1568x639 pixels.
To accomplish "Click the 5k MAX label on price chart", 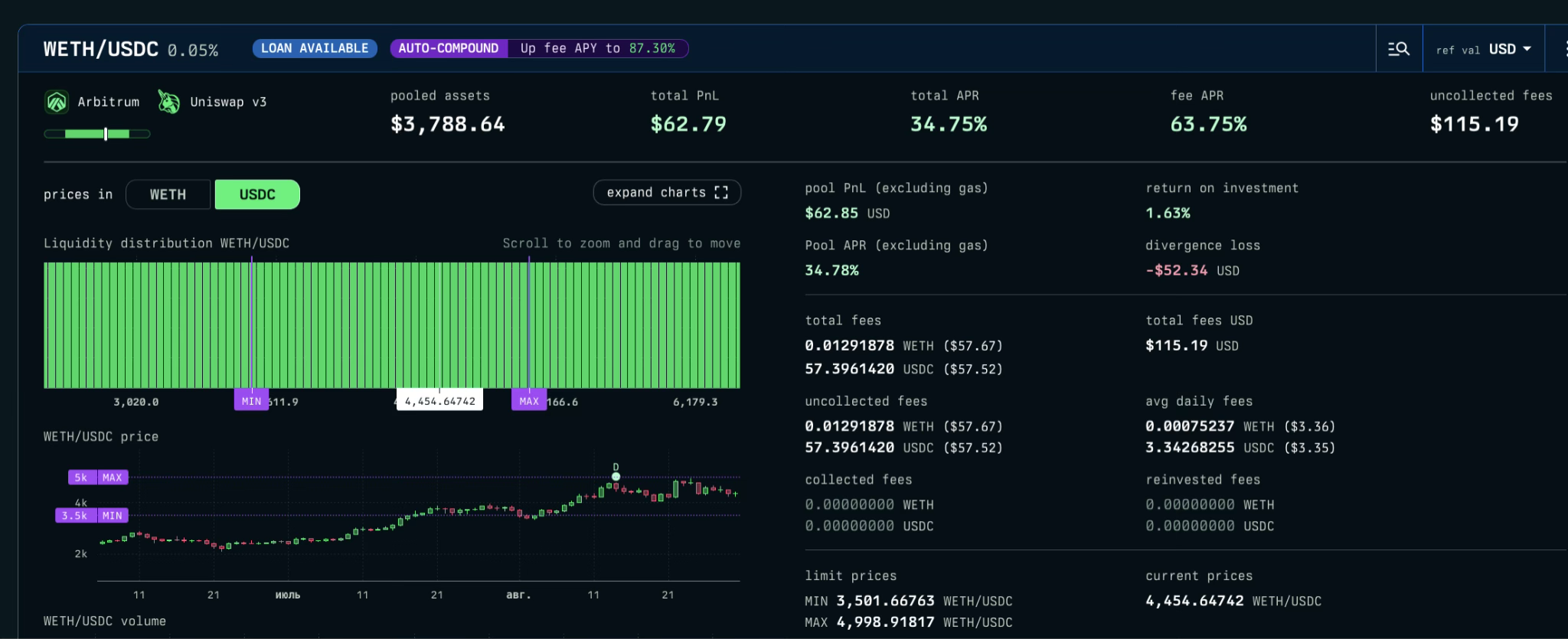I will pos(98,478).
